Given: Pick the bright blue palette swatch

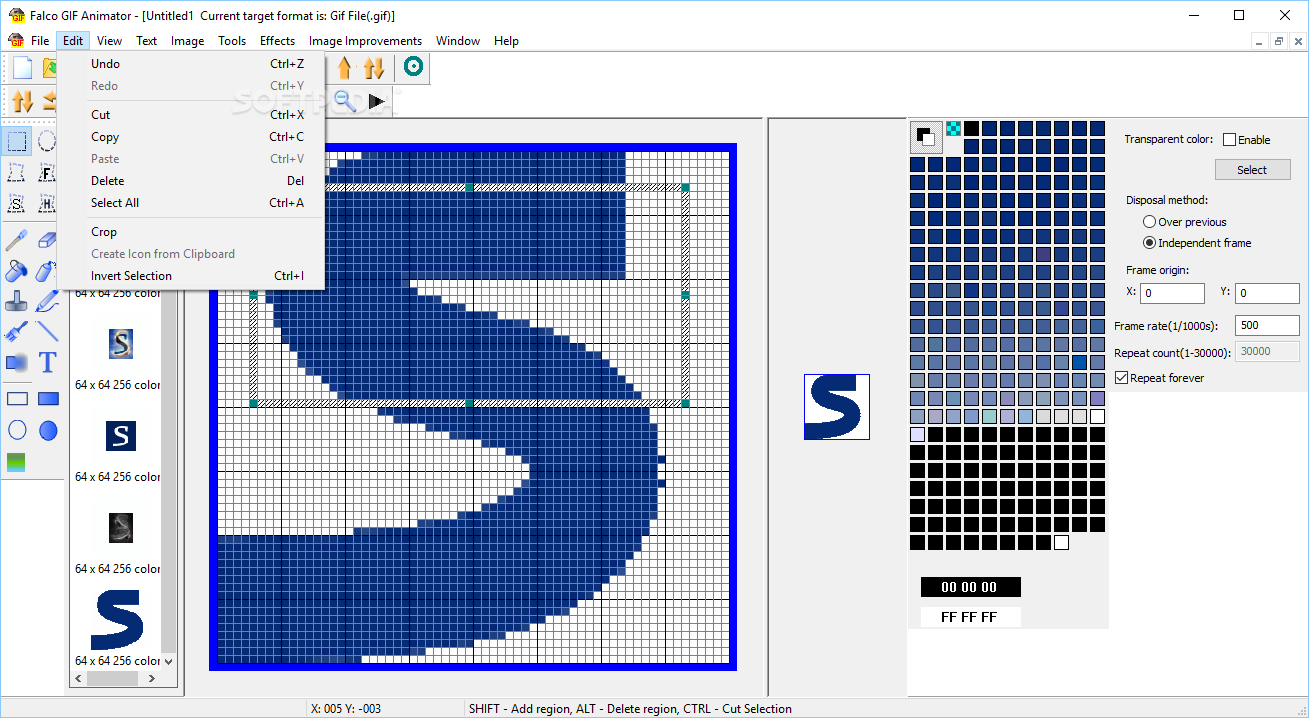Looking at the screenshot, I should click(x=1079, y=362).
